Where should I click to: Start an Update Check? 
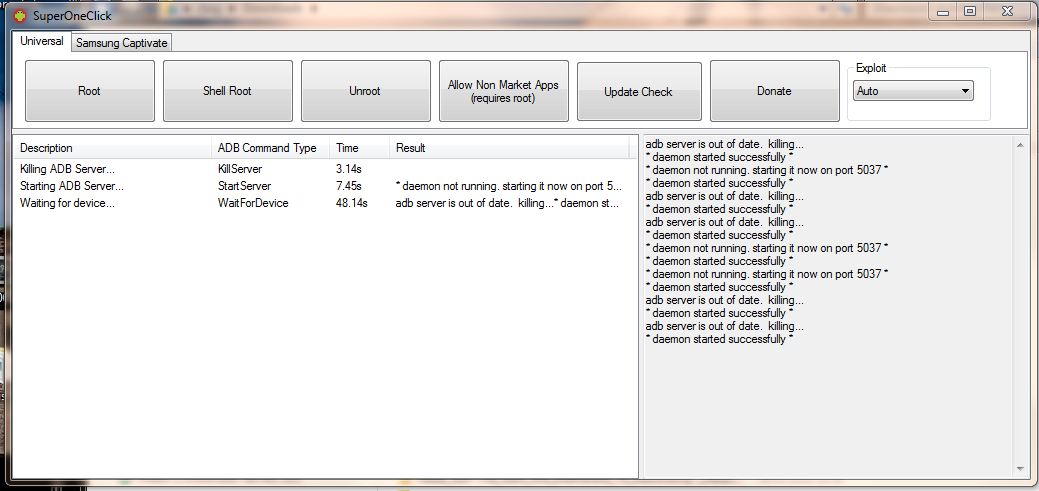tap(639, 91)
